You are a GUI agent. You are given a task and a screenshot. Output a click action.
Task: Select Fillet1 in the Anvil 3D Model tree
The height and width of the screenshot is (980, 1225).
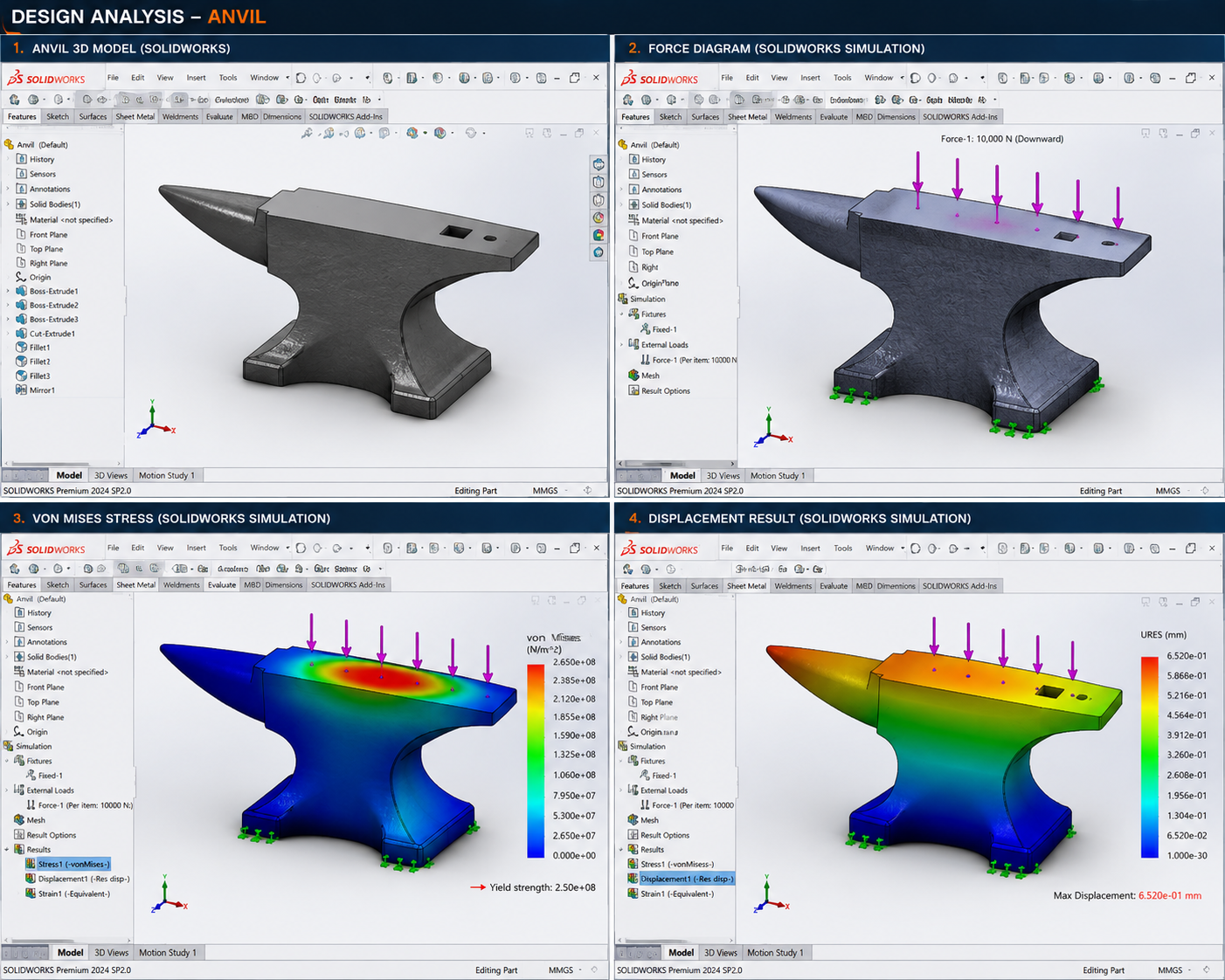coord(40,348)
